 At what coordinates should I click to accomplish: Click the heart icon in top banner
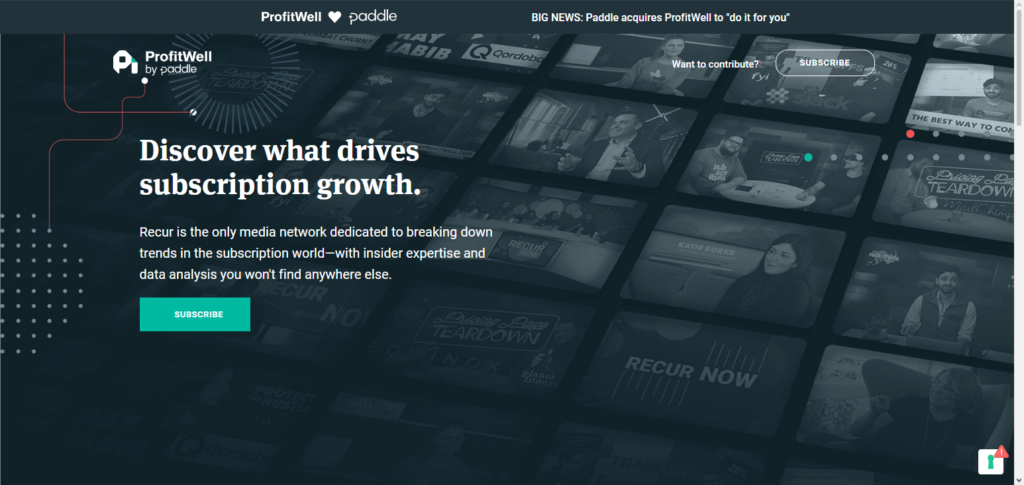(335, 17)
